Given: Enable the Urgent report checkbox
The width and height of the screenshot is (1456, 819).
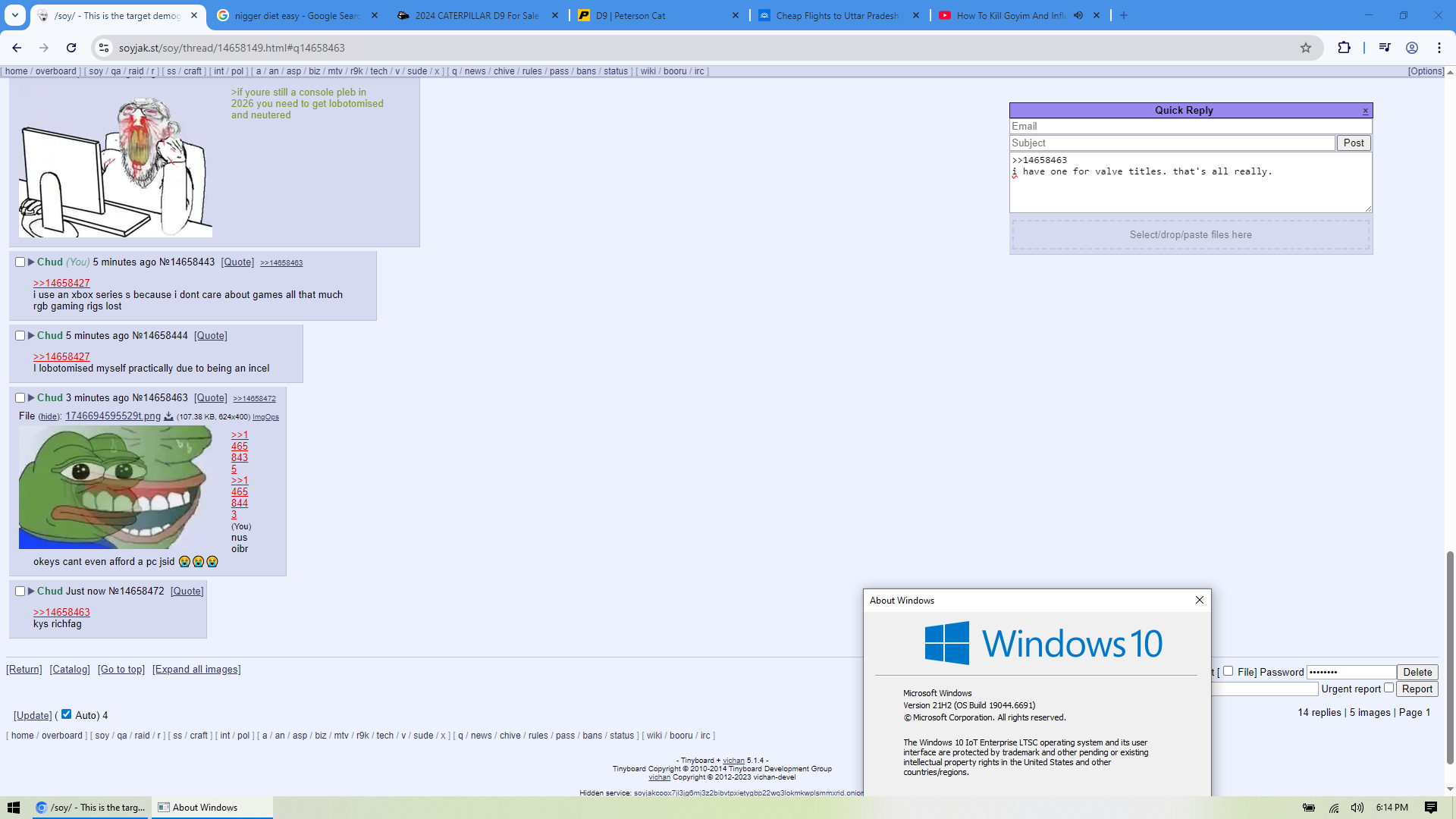Looking at the screenshot, I should pos(1389,688).
